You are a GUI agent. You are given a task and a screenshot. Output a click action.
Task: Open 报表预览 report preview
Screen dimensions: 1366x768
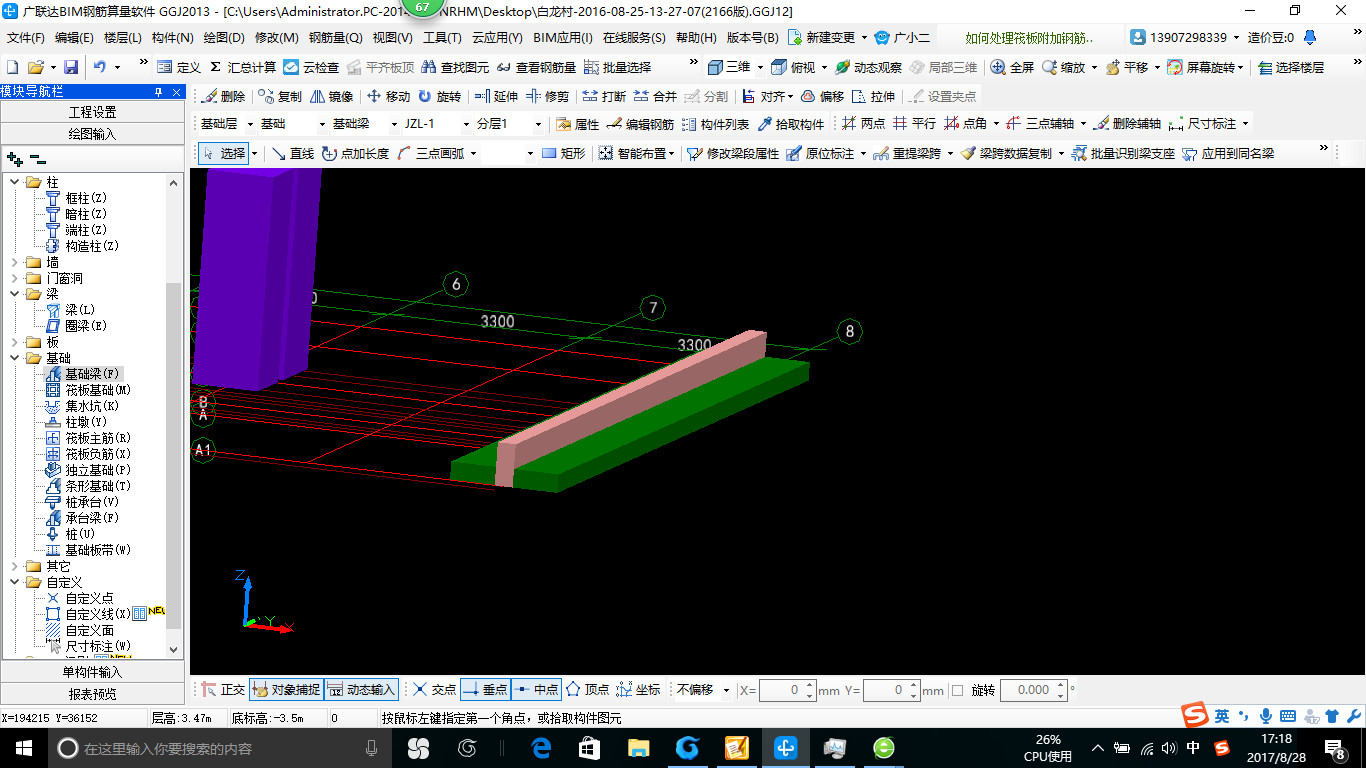[92, 693]
